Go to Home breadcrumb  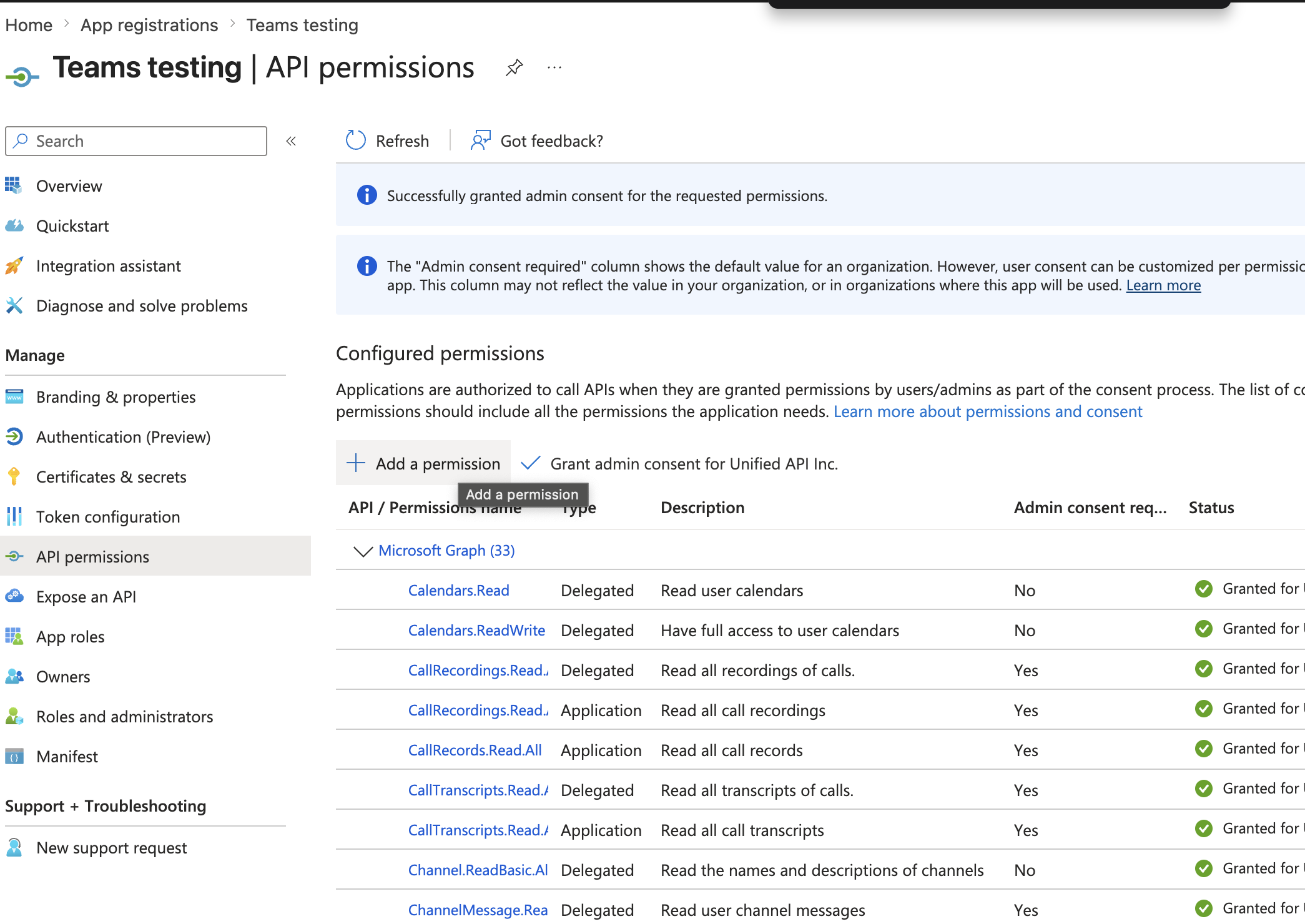pyautogui.click(x=29, y=25)
